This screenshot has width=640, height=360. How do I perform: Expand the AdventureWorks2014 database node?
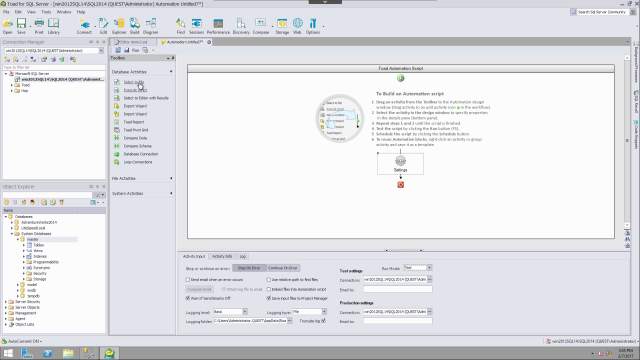pyautogui.click(x=12, y=222)
